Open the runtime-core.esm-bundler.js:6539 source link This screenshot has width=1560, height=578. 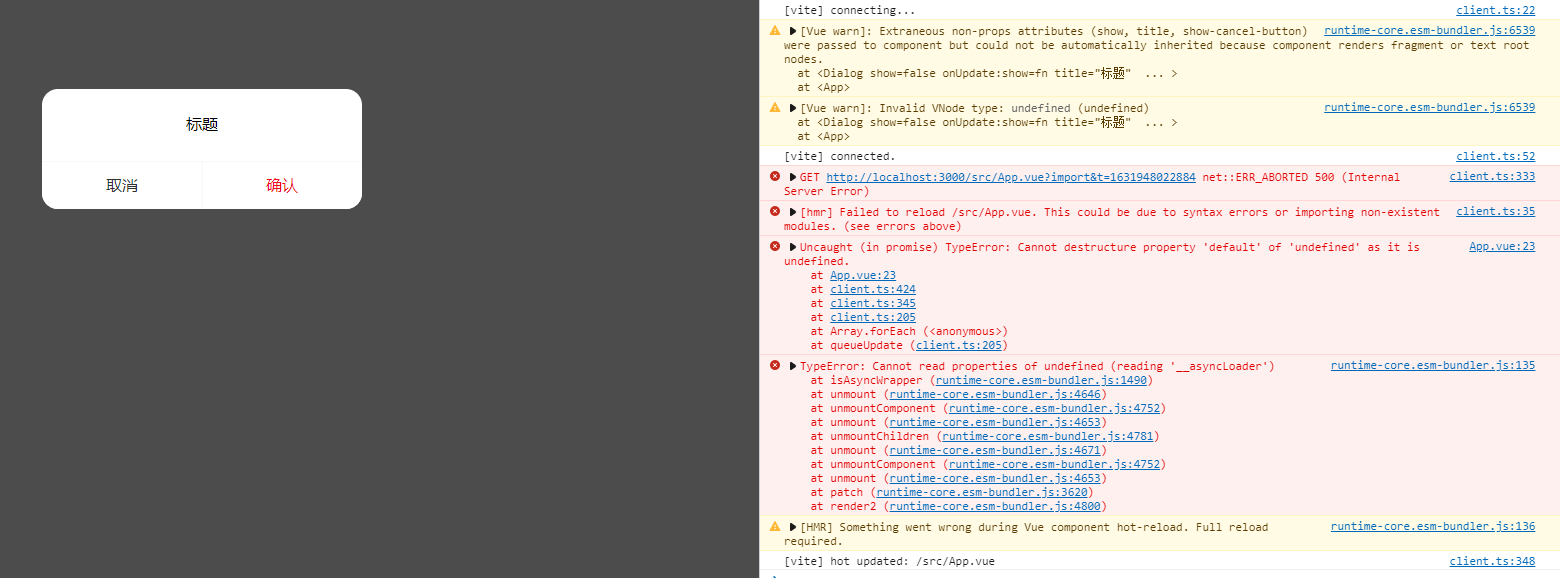point(1428,30)
